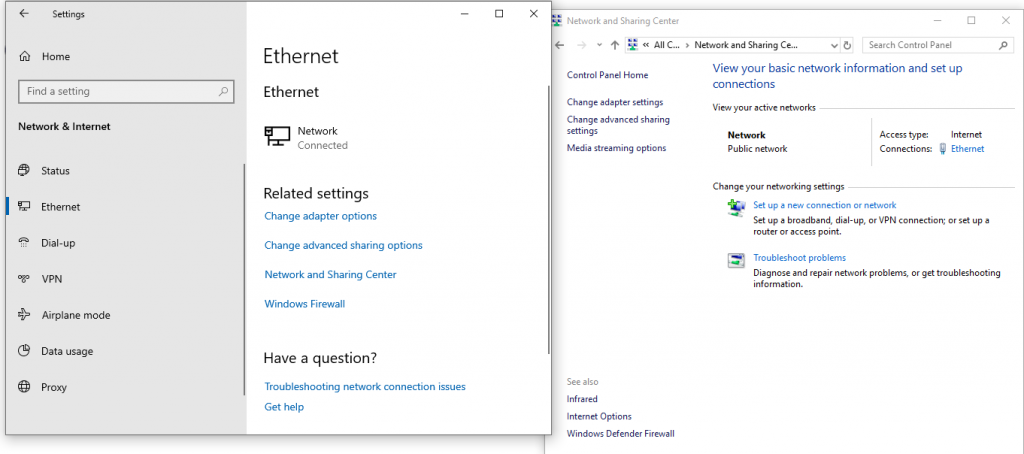Click Set up a new connection or network
1024x454 pixels.
point(825,205)
